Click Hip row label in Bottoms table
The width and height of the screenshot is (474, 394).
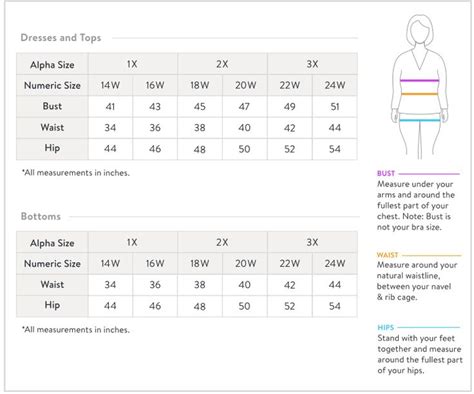point(52,305)
